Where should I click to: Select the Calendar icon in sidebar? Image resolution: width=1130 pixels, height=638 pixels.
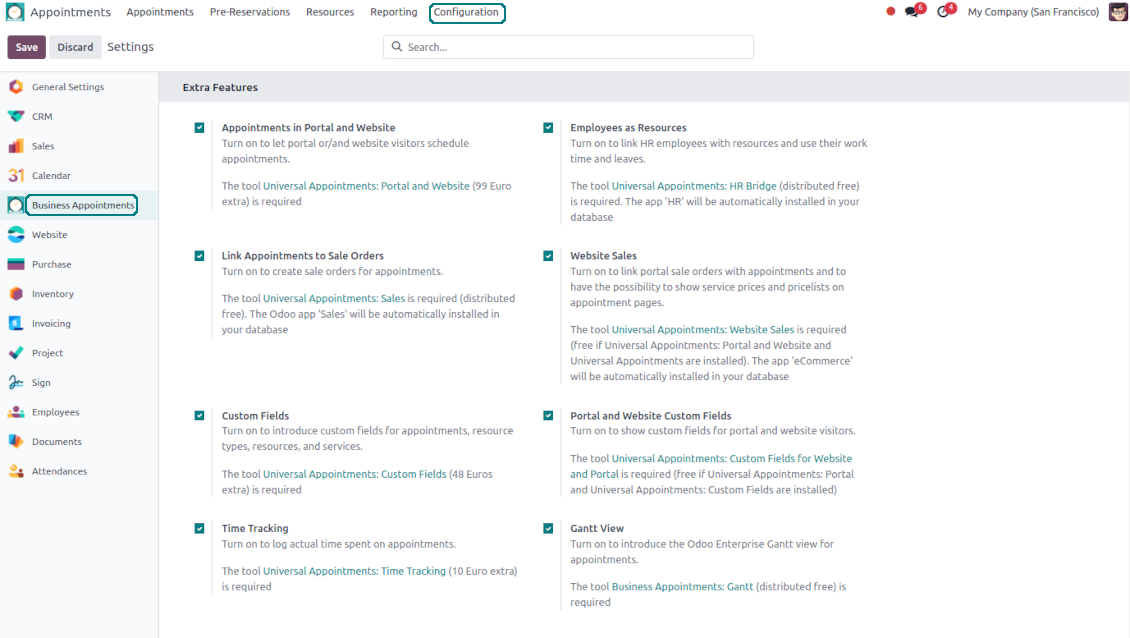16,176
